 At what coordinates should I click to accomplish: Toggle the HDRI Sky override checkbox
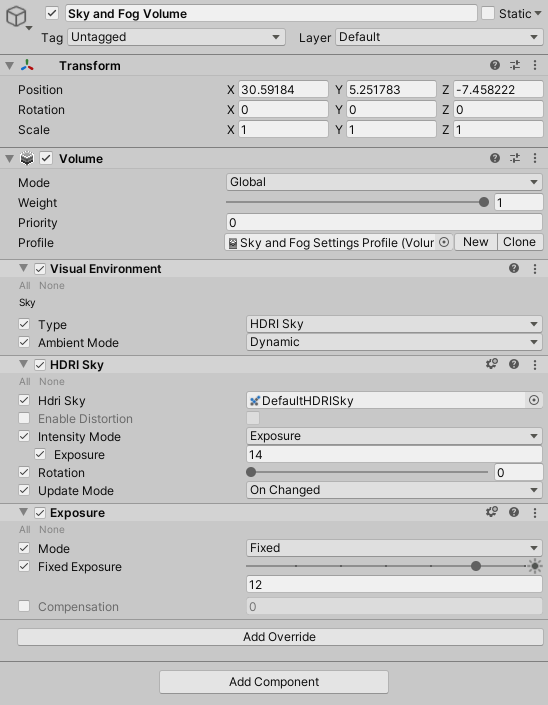pos(40,365)
